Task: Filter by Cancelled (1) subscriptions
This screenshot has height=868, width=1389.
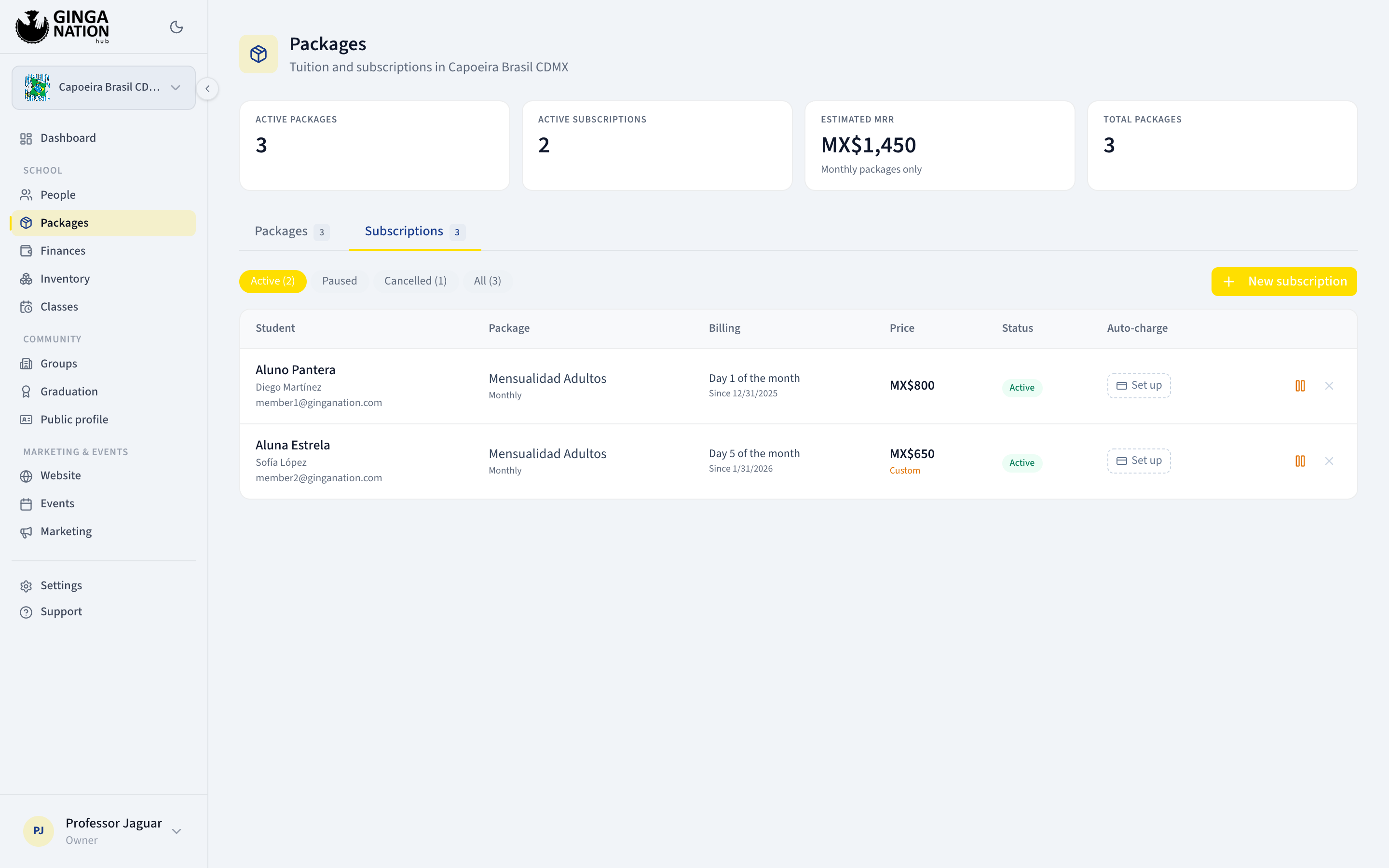Action: [415, 281]
